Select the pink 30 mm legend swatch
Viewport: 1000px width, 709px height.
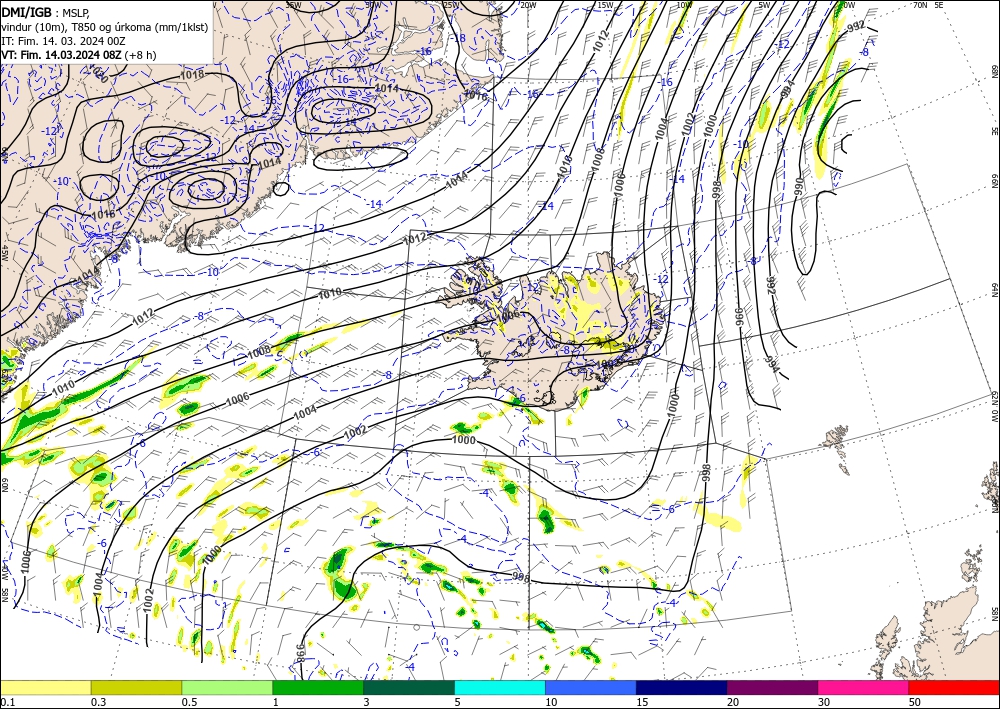pos(864,687)
